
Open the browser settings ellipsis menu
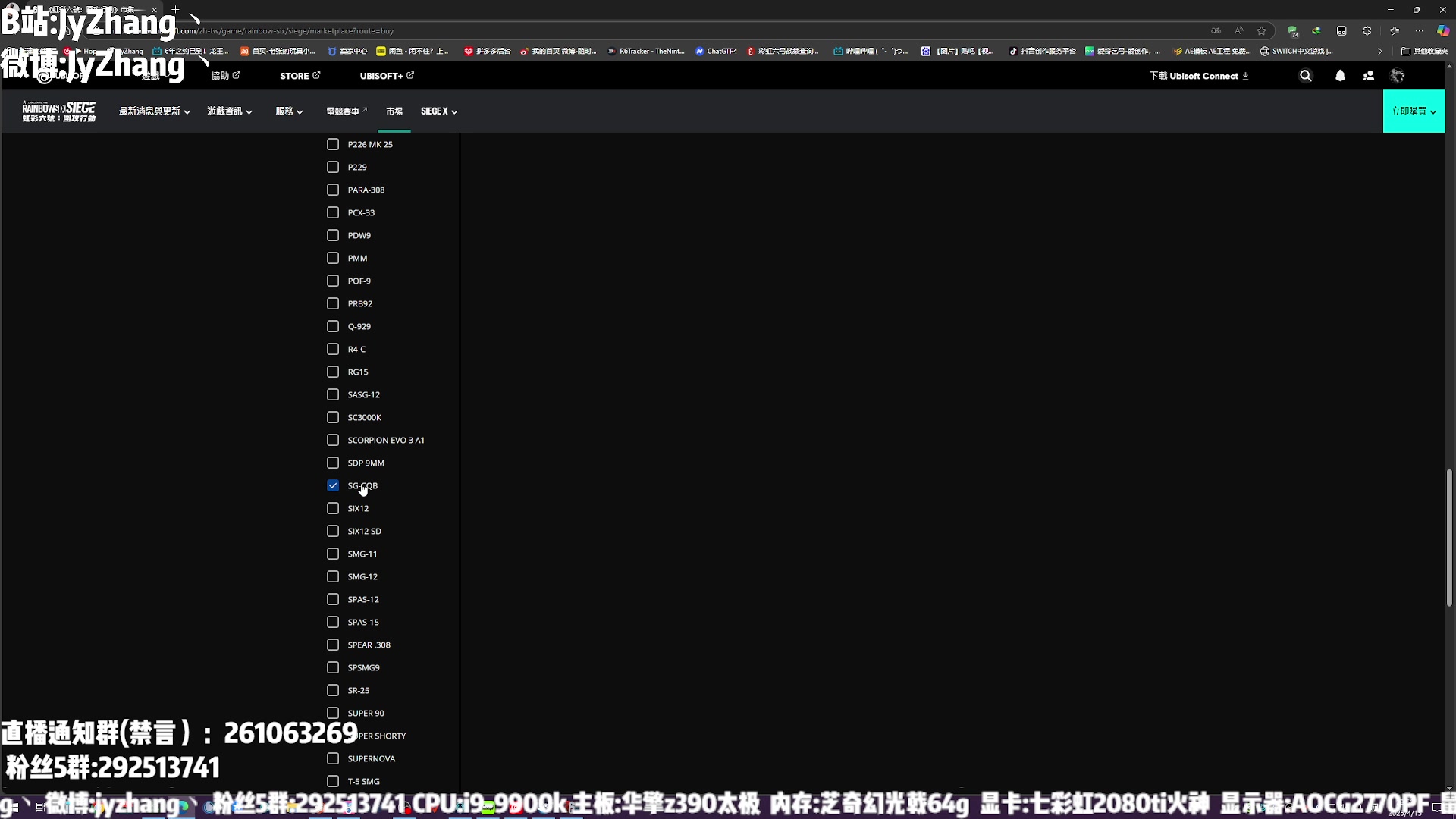1419,31
